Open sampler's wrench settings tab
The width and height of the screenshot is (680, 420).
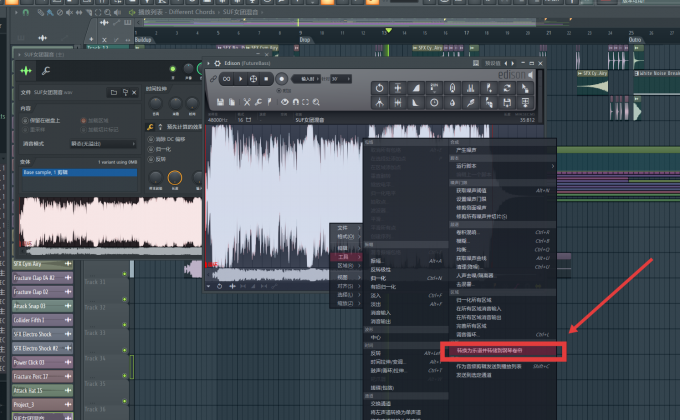pos(46,71)
